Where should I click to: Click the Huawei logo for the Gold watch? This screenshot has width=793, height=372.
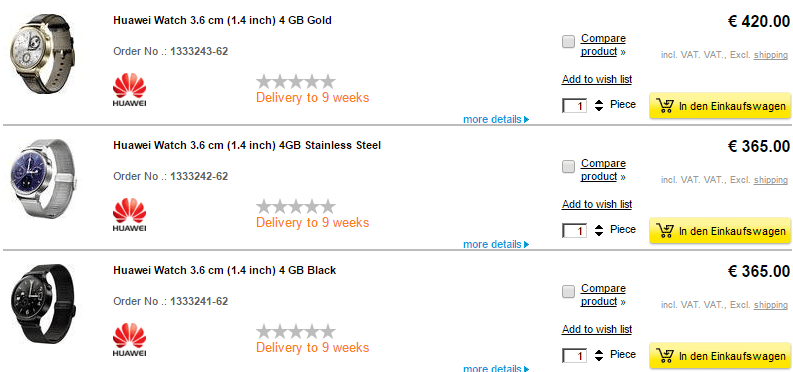(129, 89)
